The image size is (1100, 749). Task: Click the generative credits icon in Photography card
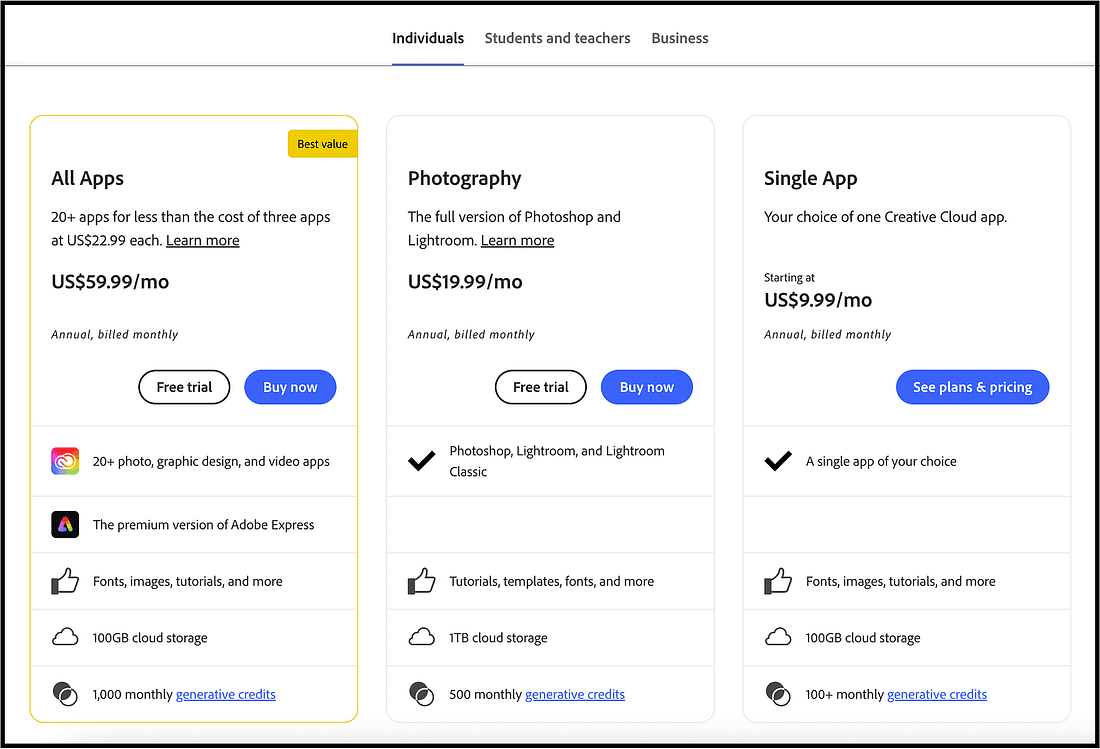coord(422,694)
